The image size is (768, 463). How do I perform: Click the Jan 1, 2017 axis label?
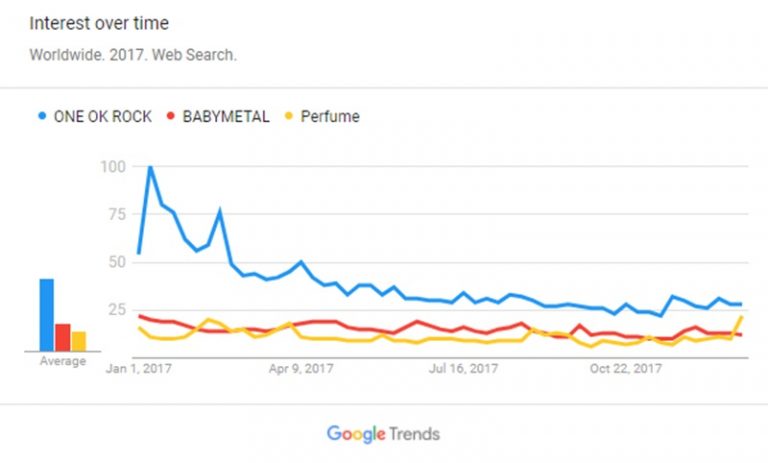139,368
